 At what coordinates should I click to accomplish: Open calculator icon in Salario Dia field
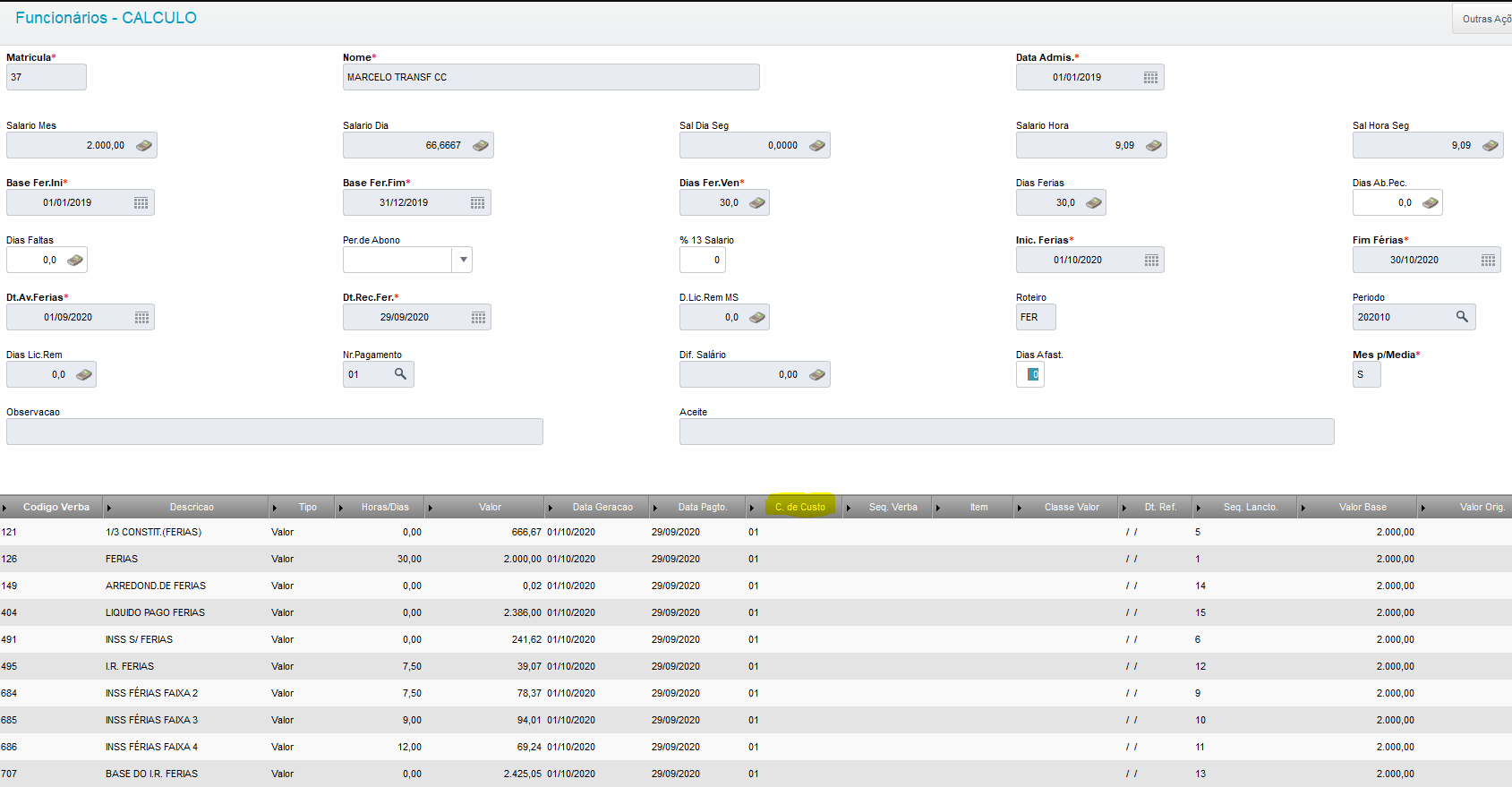(x=480, y=146)
